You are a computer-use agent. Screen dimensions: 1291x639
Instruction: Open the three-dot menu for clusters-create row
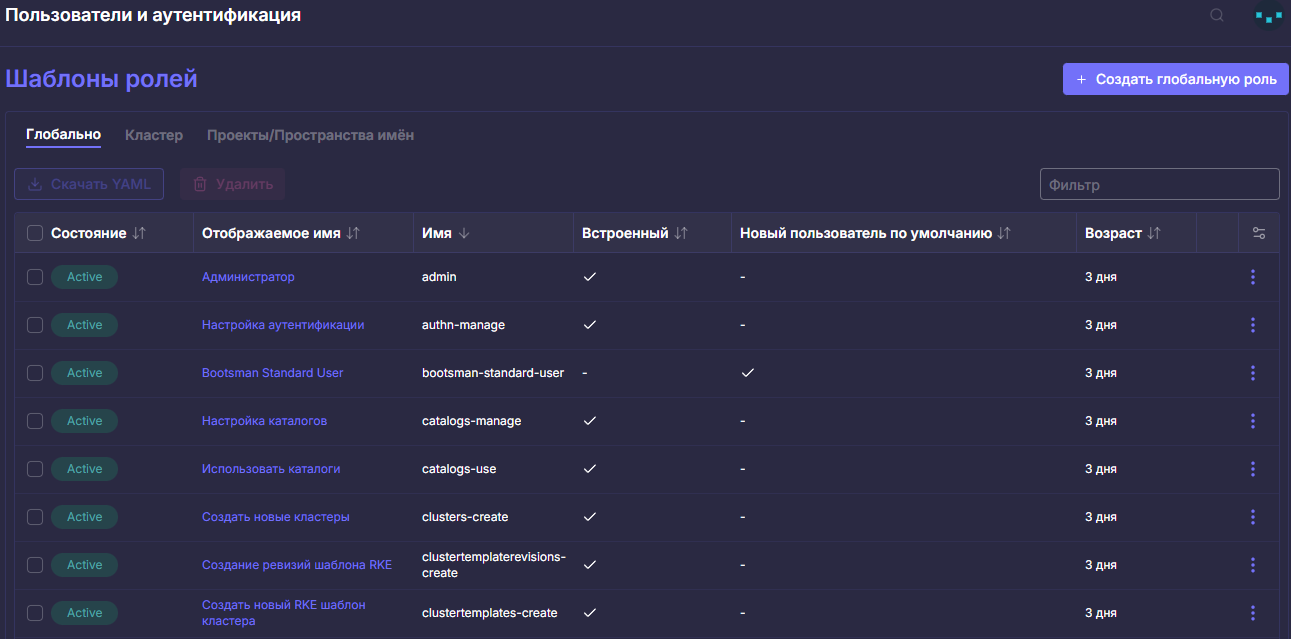tap(1253, 517)
